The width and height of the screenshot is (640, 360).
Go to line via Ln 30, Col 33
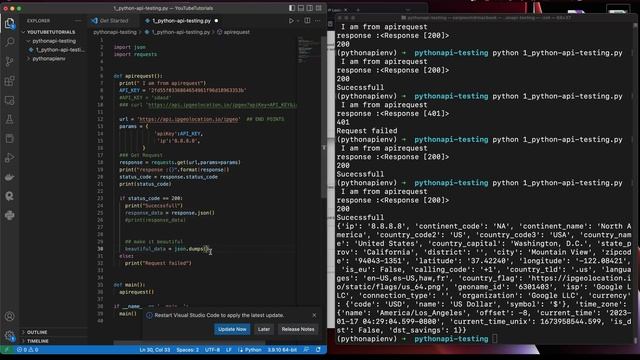tap(154, 350)
